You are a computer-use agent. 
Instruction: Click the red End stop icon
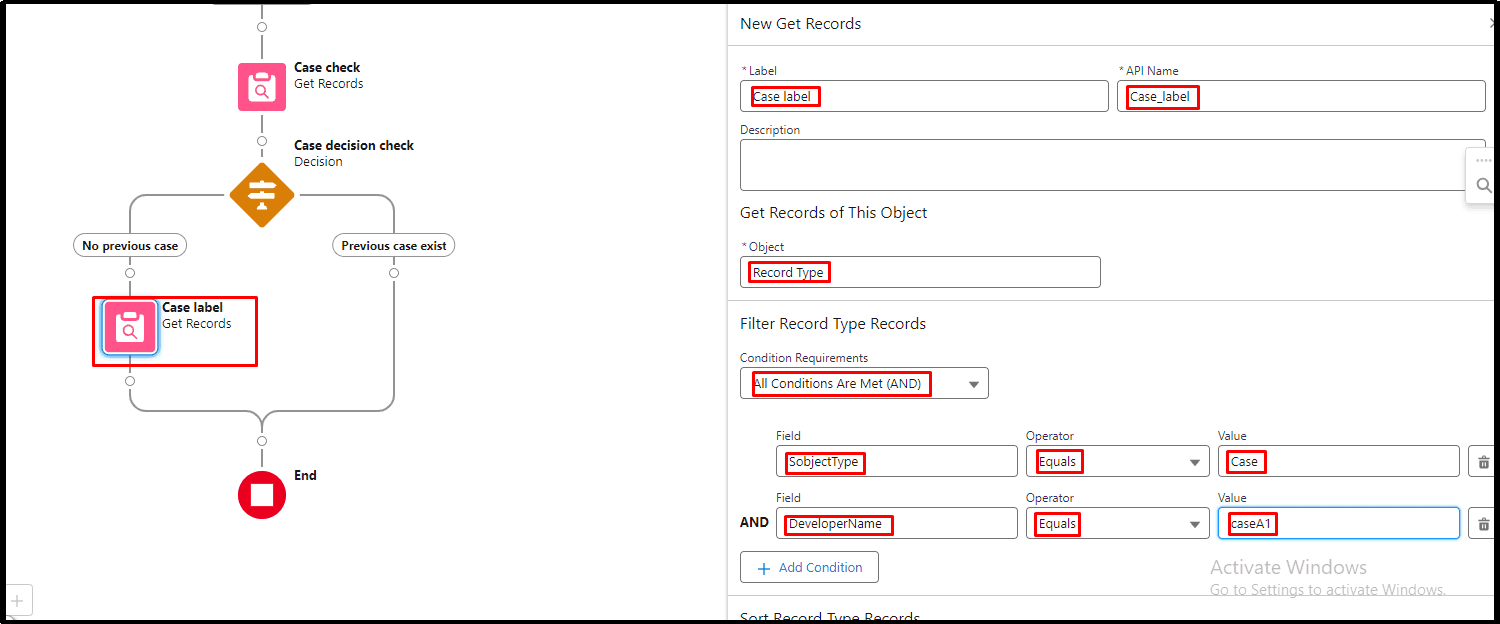tap(262, 495)
